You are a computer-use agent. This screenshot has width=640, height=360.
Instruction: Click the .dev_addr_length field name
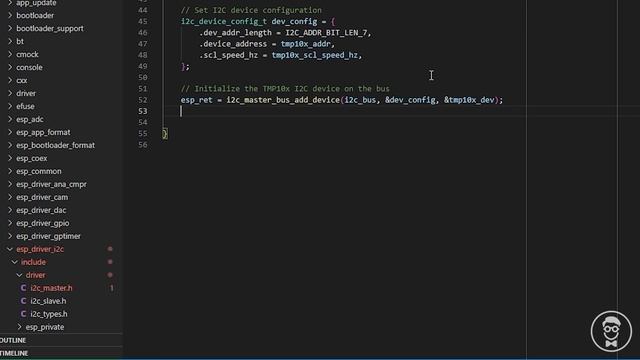[235, 33]
